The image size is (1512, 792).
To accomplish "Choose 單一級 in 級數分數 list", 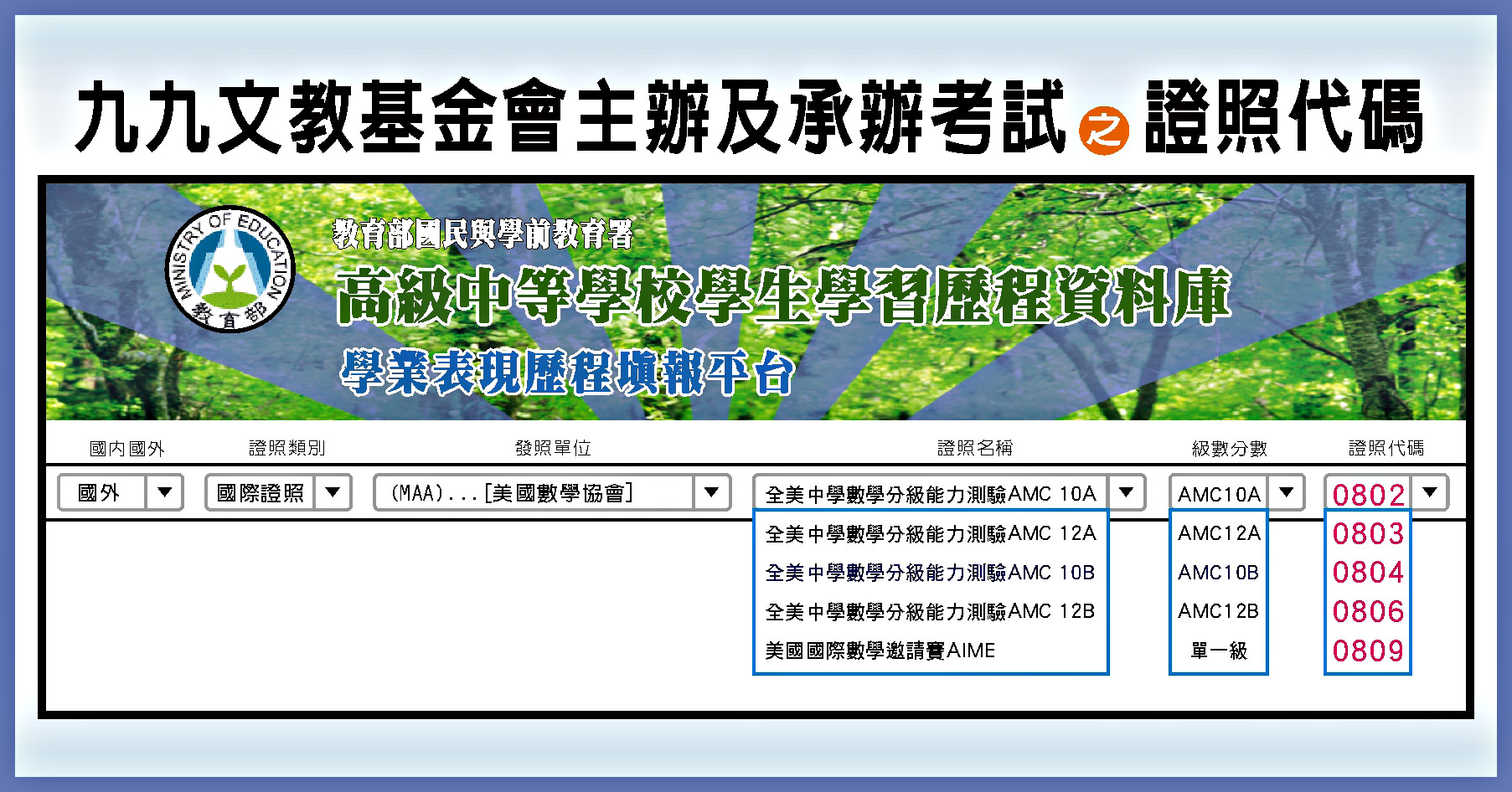I will [1219, 651].
